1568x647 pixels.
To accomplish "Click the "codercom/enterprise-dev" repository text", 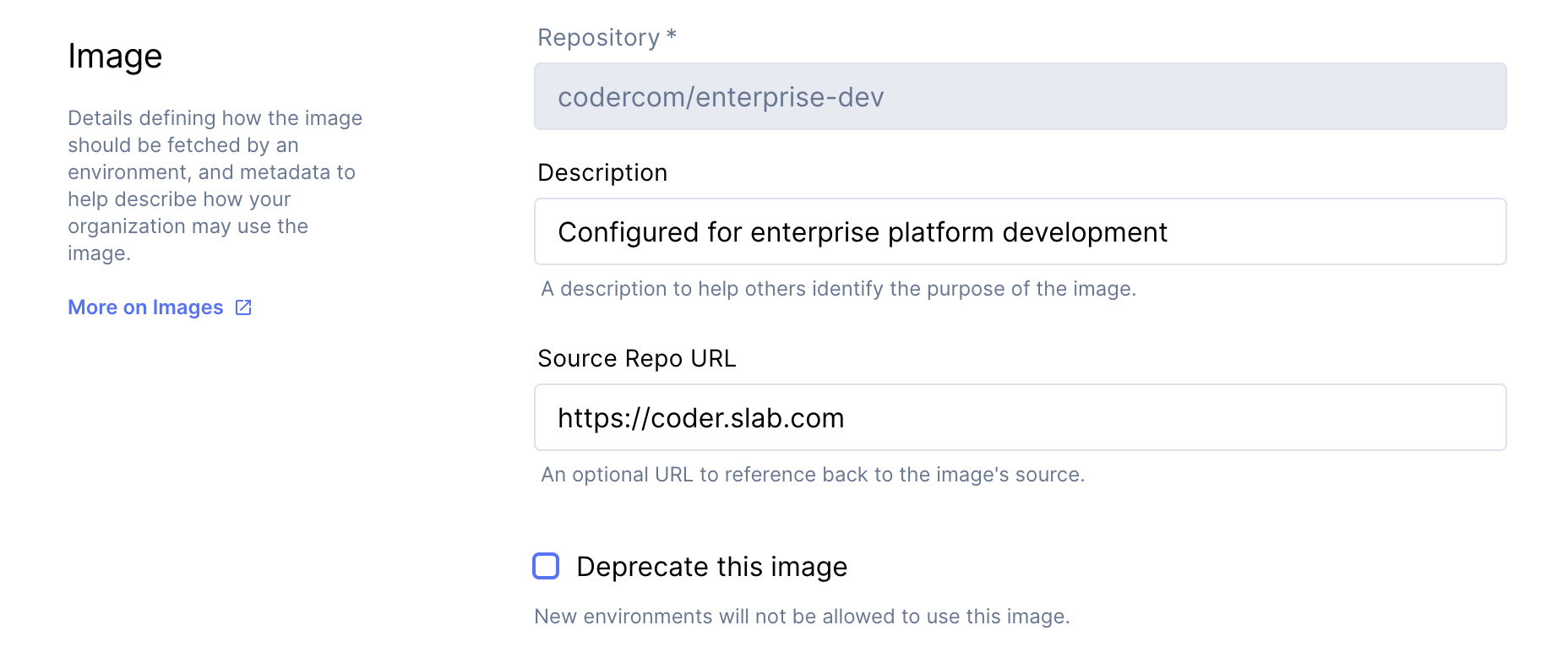I will pyautogui.click(x=721, y=97).
